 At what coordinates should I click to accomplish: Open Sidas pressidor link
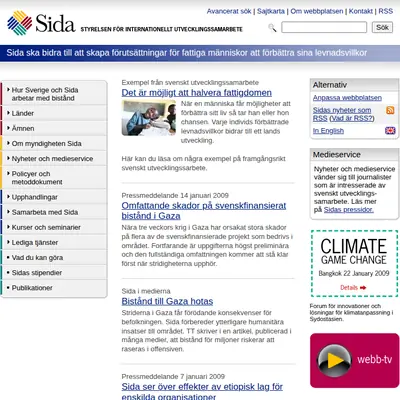[x=349, y=210]
